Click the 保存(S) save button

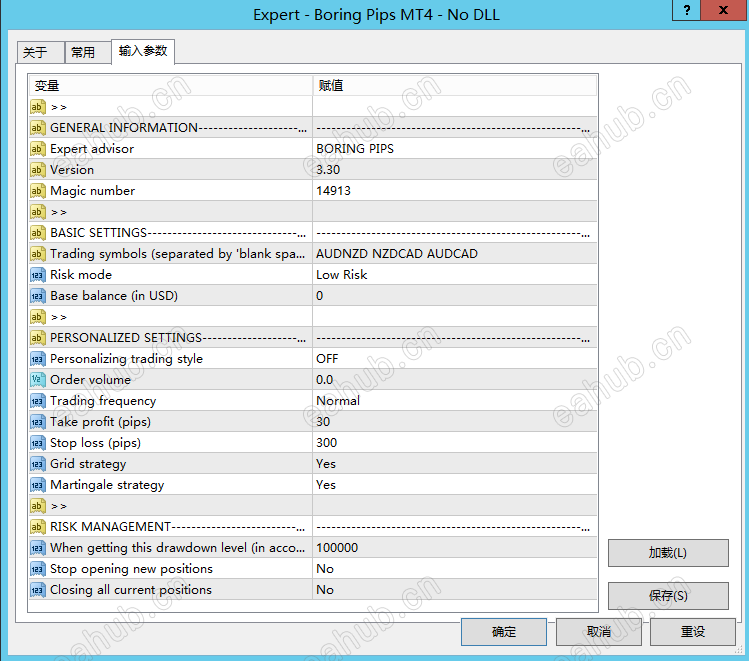point(668,596)
